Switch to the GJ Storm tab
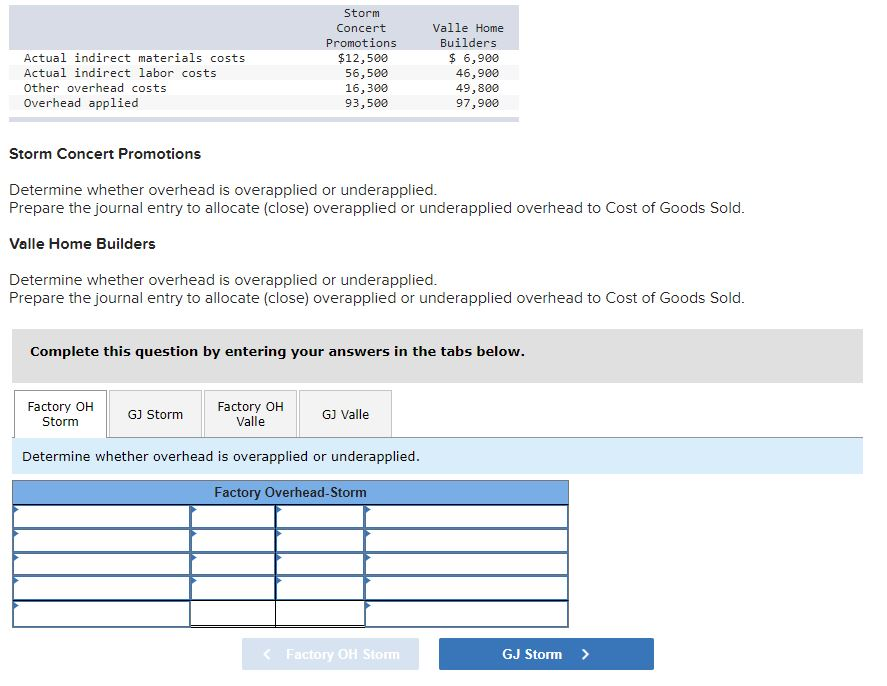Image resolution: width=887 pixels, height=686 pixels. (156, 414)
